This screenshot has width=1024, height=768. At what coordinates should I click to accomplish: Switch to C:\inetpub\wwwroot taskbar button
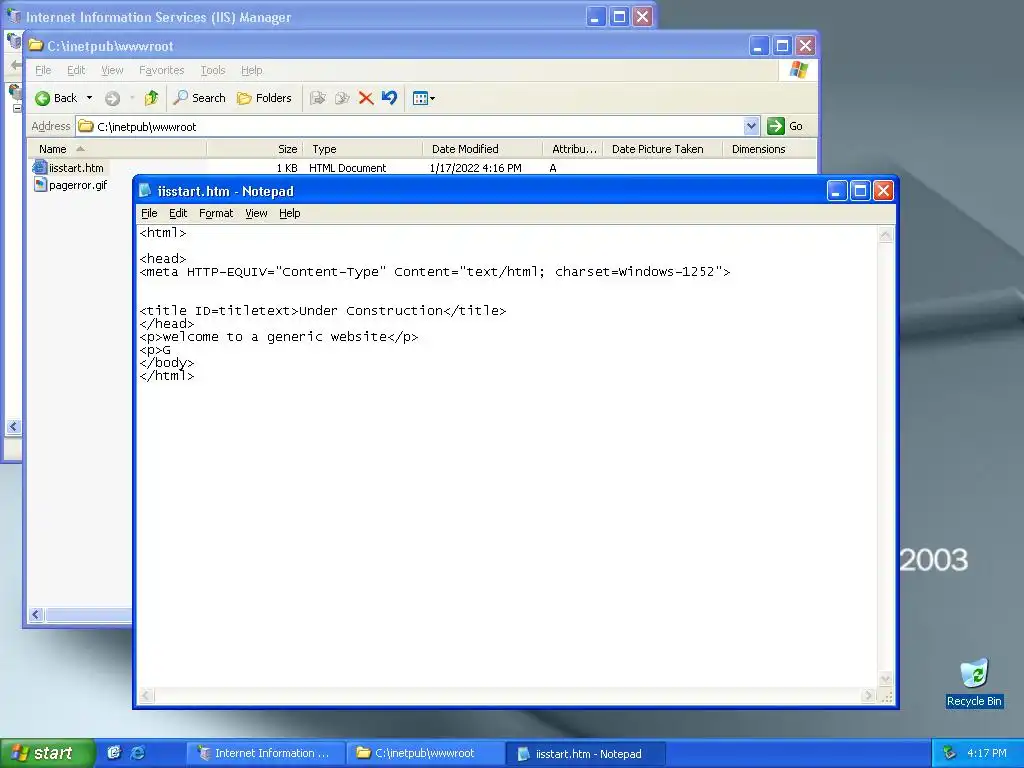(x=424, y=753)
